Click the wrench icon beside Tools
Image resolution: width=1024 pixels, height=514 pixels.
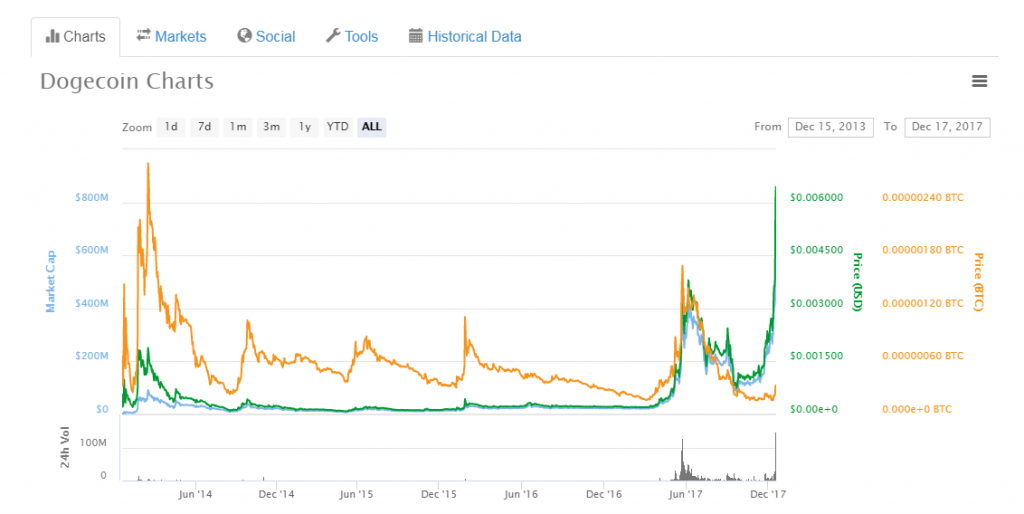point(333,36)
